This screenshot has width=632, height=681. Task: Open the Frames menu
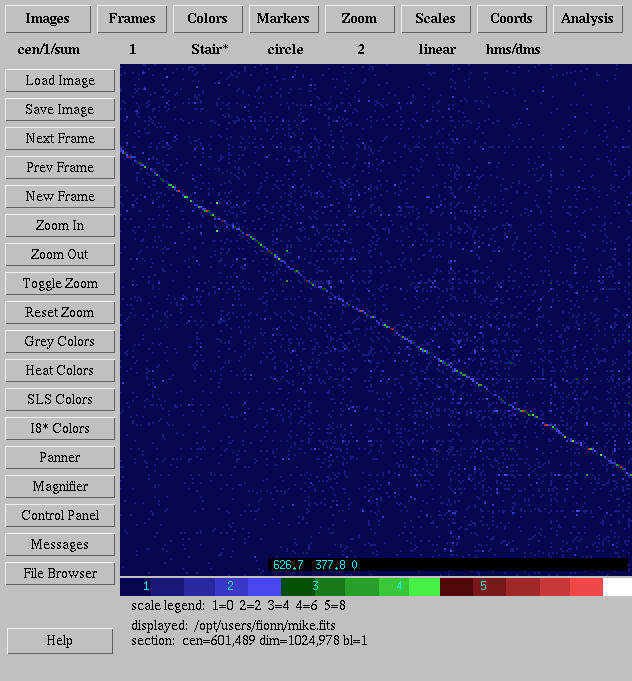pos(132,19)
